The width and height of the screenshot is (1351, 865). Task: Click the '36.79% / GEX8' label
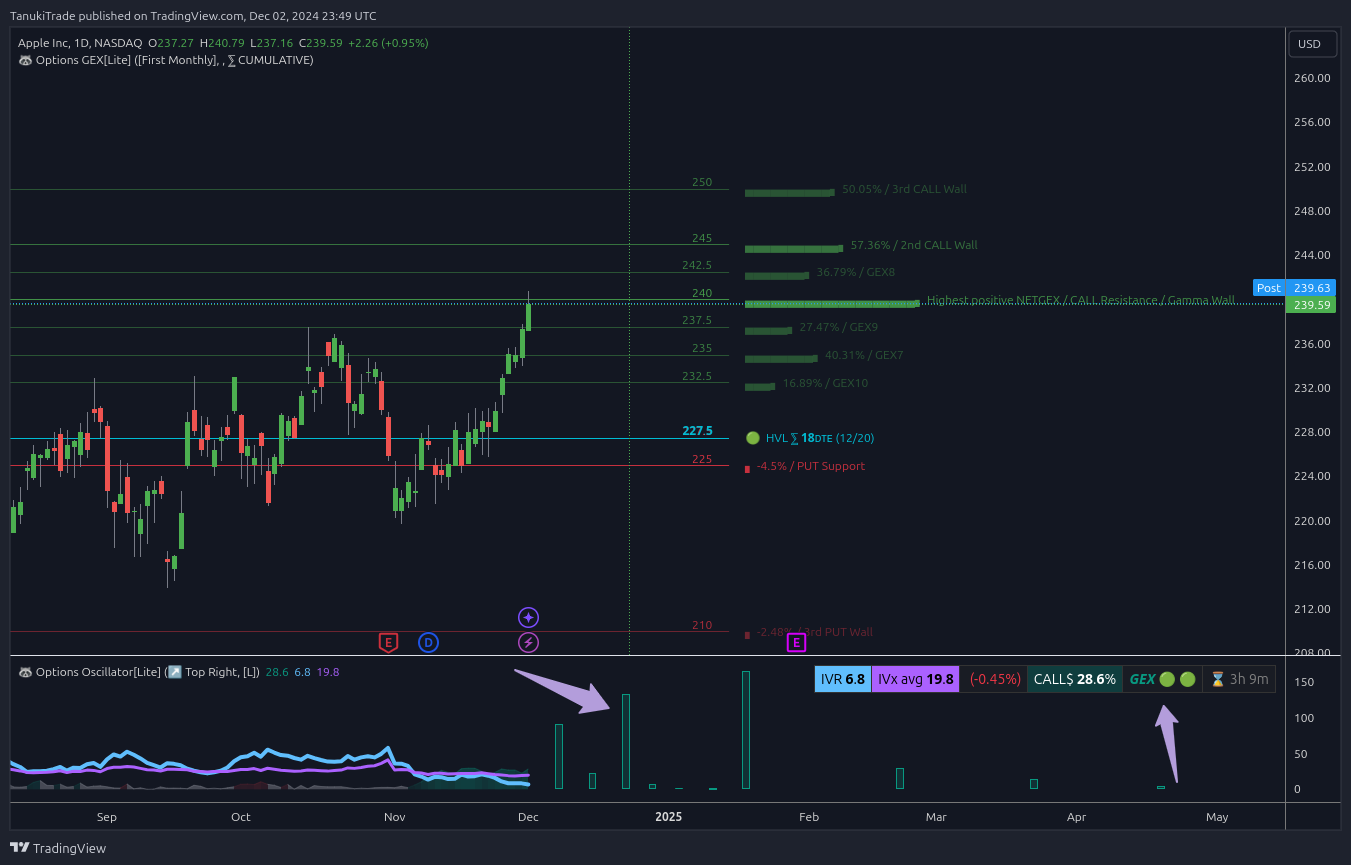[856, 272]
